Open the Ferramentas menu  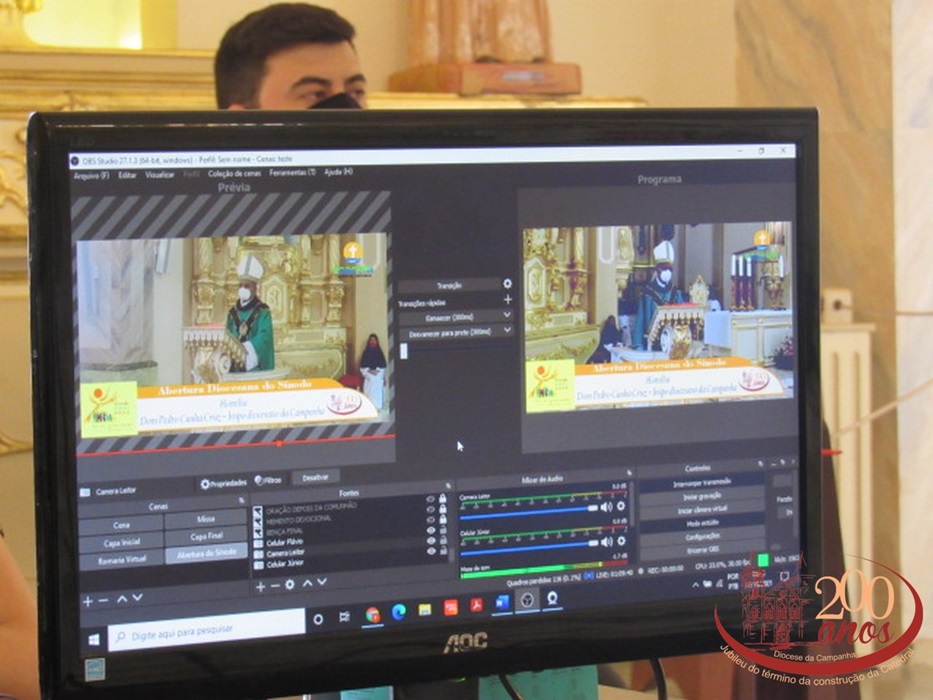coord(293,173)
